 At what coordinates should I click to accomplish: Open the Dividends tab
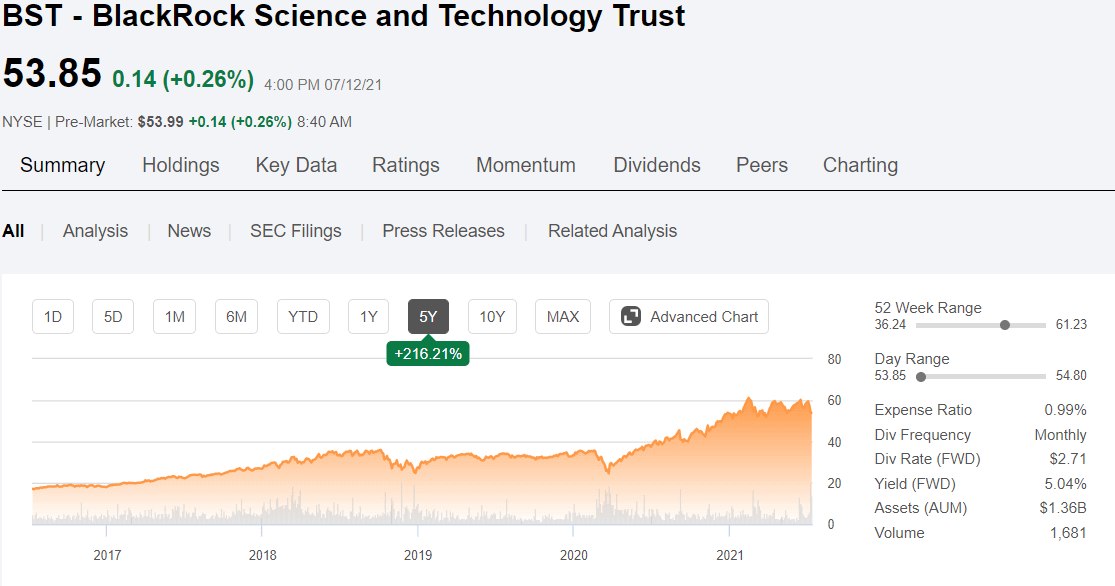pyautogui.click(x=657, y=165)
